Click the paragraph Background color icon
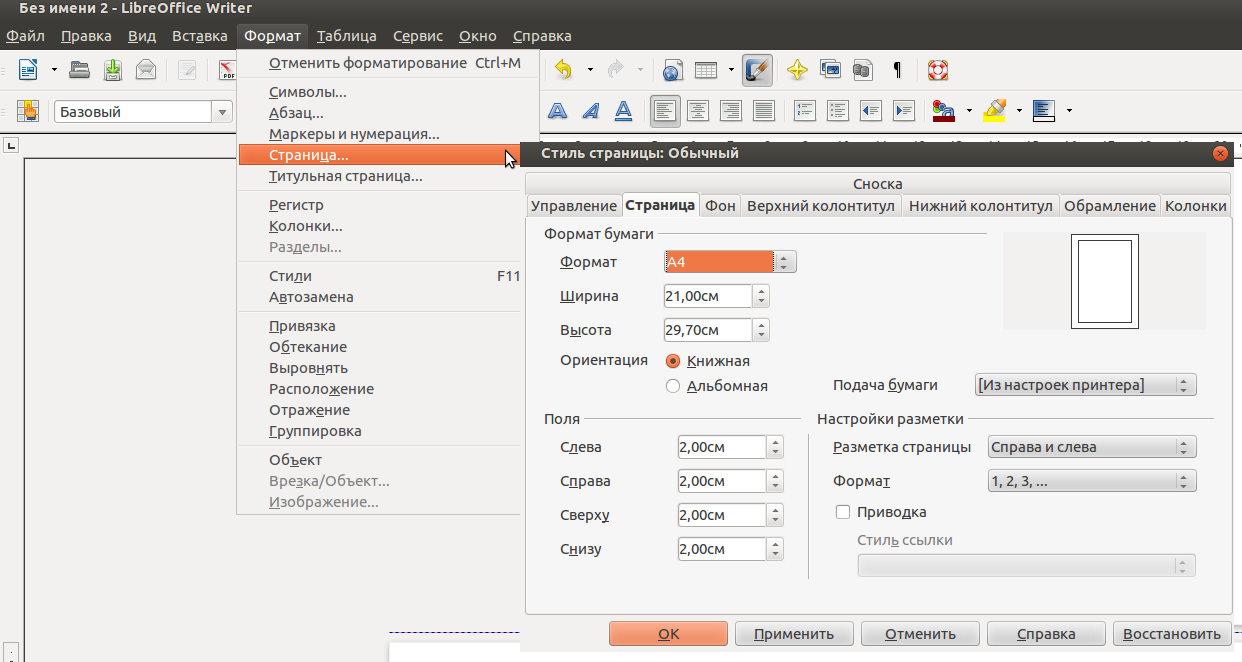The height and width of the screenshot is (662, 1242). coord(1044,110)
